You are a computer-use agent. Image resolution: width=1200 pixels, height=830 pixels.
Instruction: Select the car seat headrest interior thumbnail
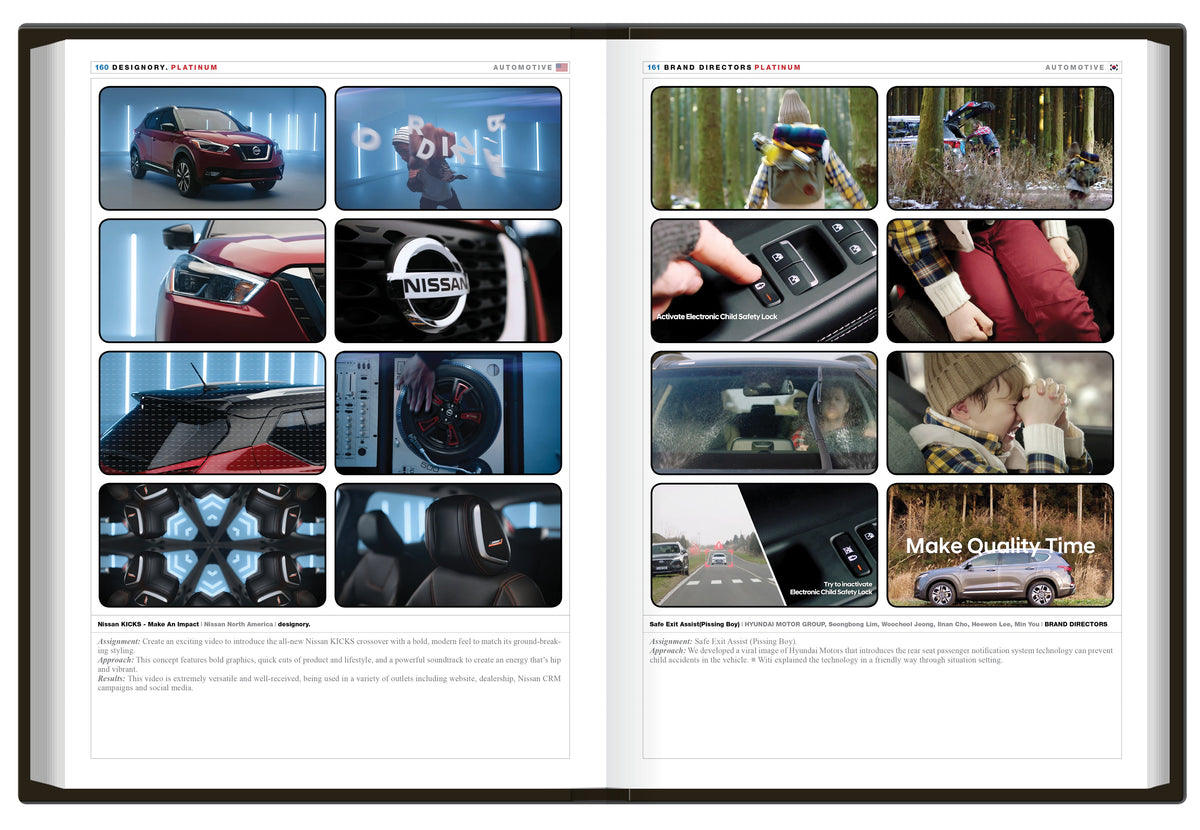tap(448, 545)
